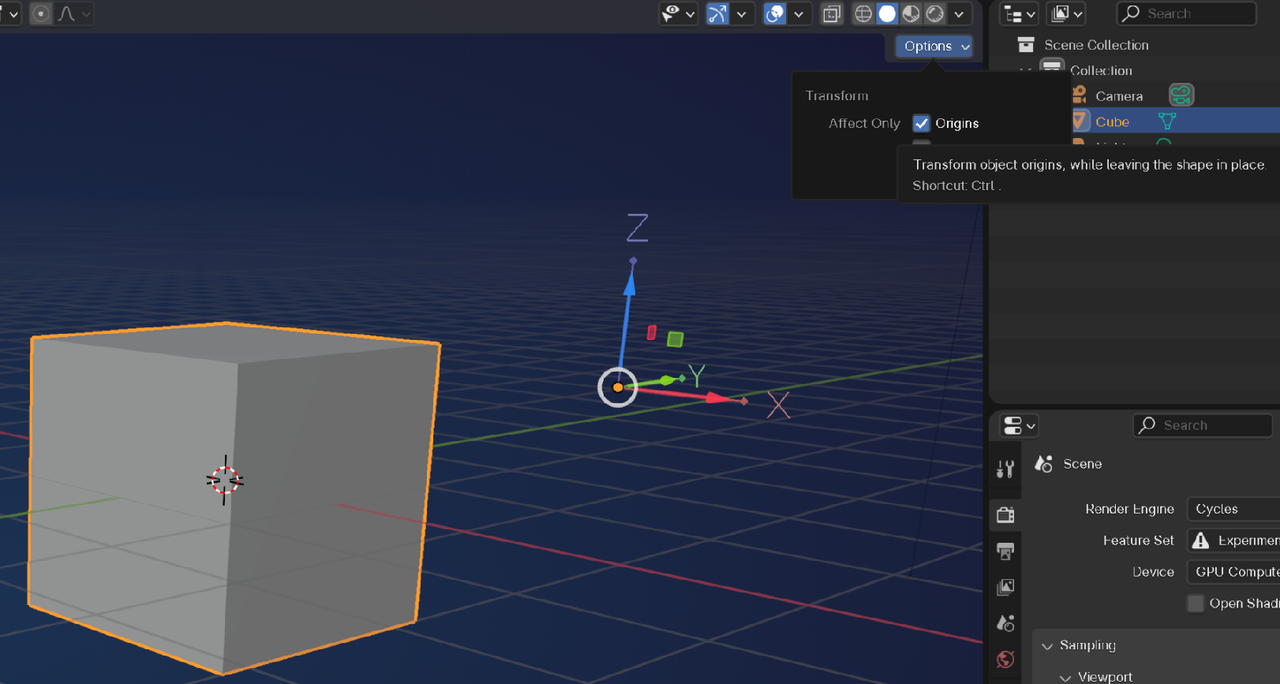Switch to wireframe viewport shading

pyautogui.click(x=863, y=14)
